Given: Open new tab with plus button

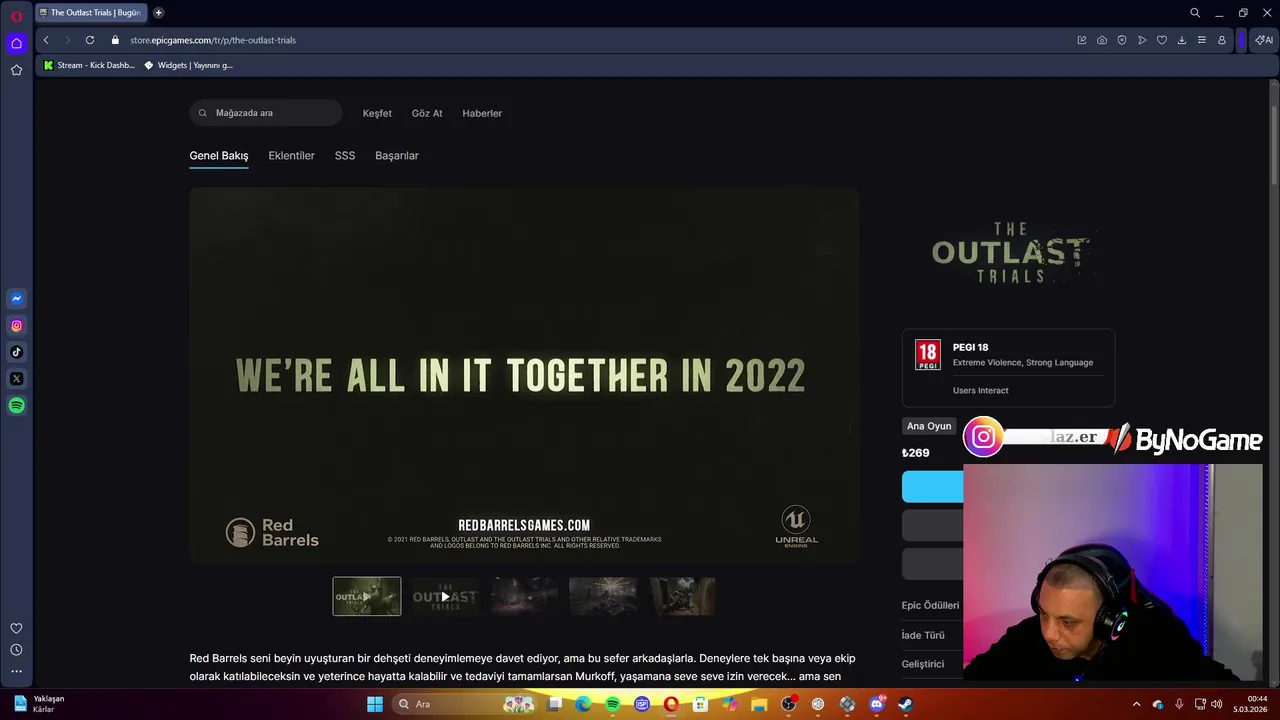Looking at the screenshot, I should click(x=158, y=13).
